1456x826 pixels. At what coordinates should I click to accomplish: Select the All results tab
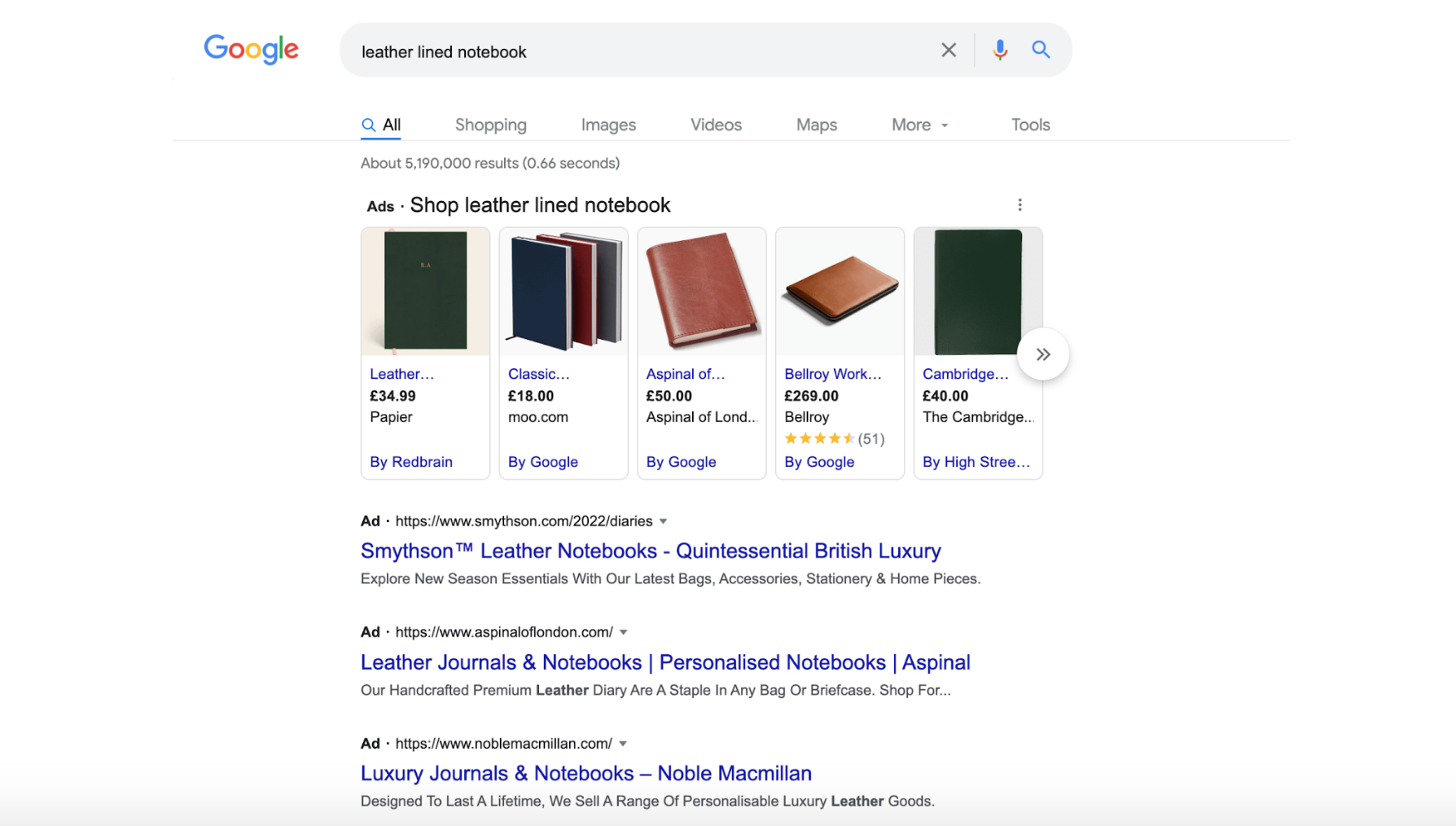(x=381, y=125)
